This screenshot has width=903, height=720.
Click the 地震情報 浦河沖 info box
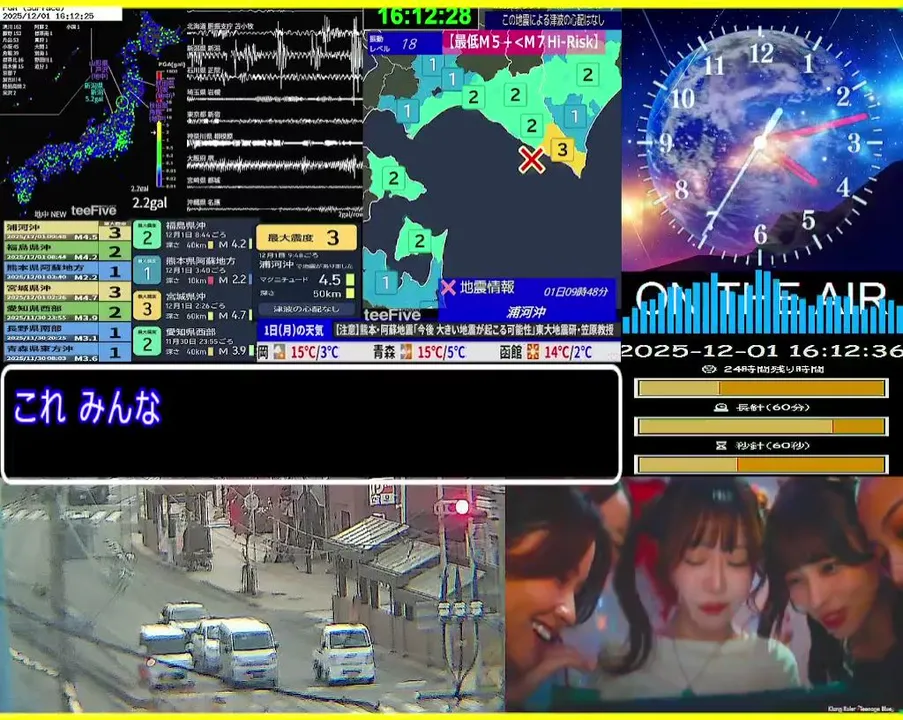(527, 298)
